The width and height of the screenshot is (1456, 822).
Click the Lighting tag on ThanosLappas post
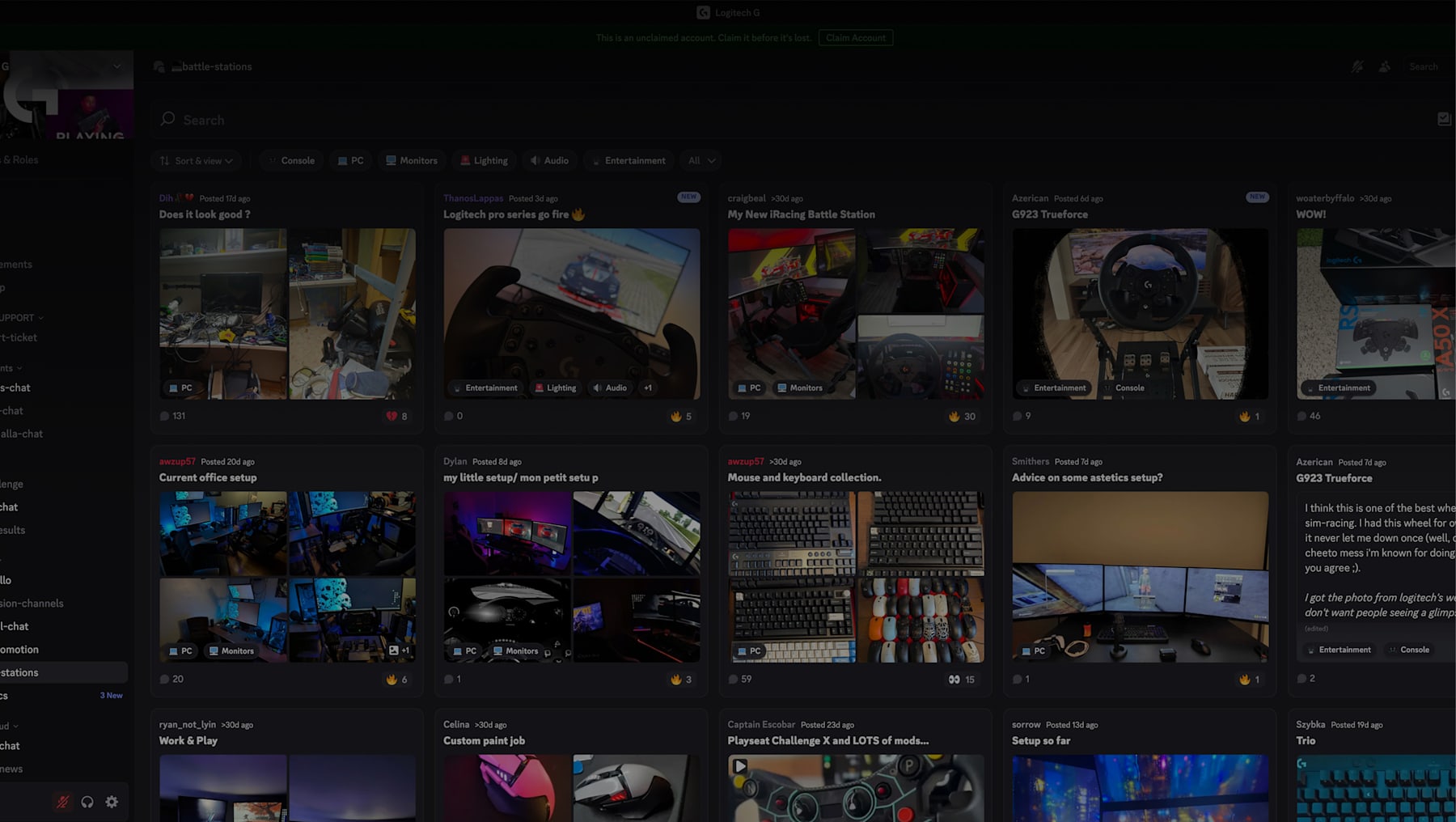point(555,388)
